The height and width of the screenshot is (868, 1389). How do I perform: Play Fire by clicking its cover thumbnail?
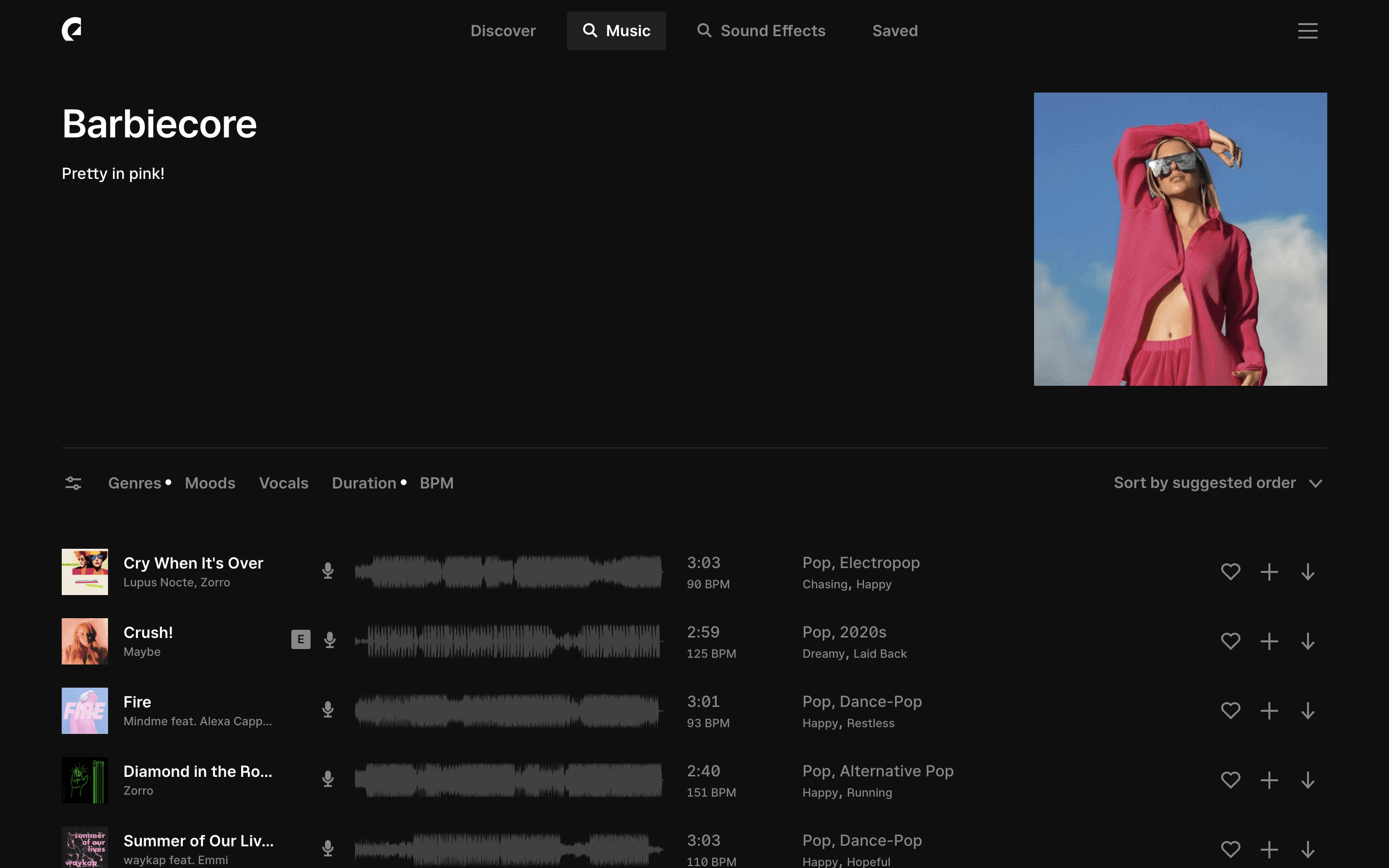85,711
